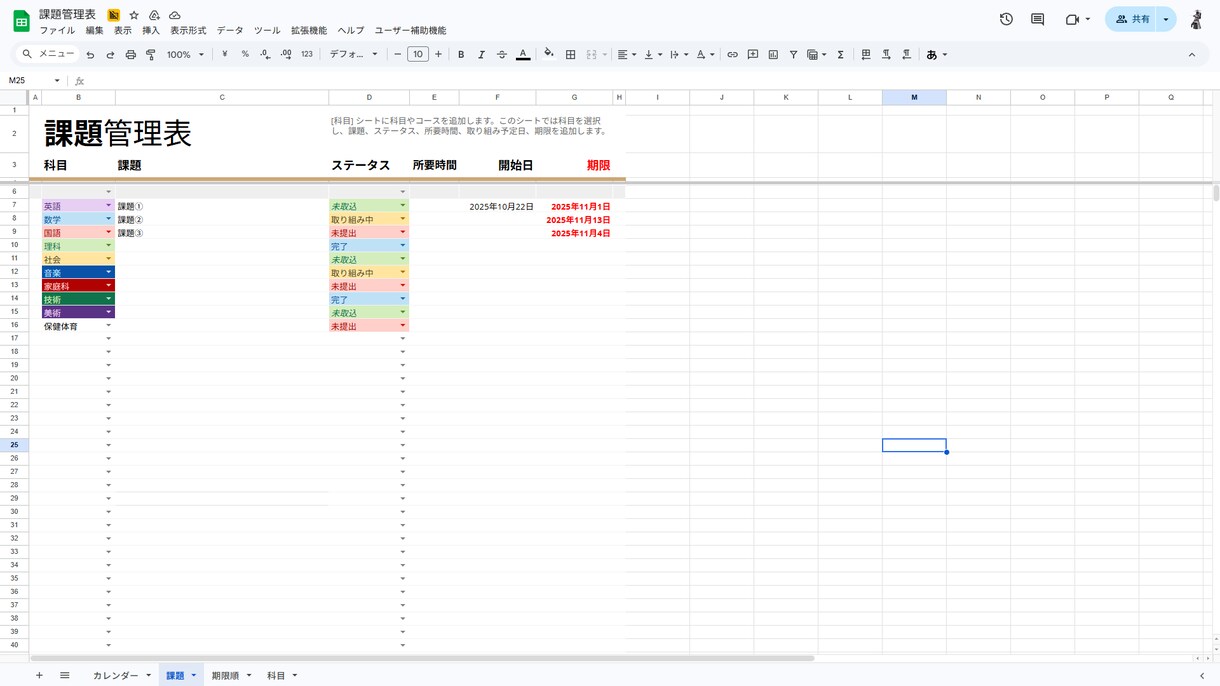Check the cloud save status icon
This screenshot has width=1220, height=686.
pyautogui.click(x=175, y=15)
